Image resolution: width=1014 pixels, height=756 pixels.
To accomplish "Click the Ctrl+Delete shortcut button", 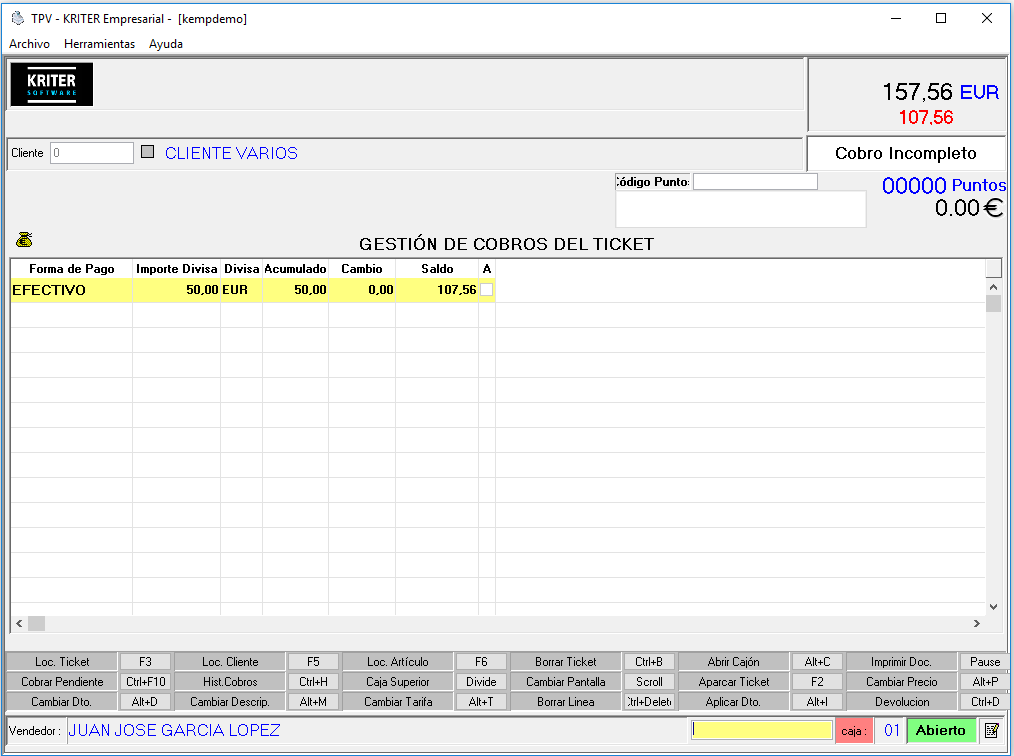I will pyautogui.click(x=649, y=702).
